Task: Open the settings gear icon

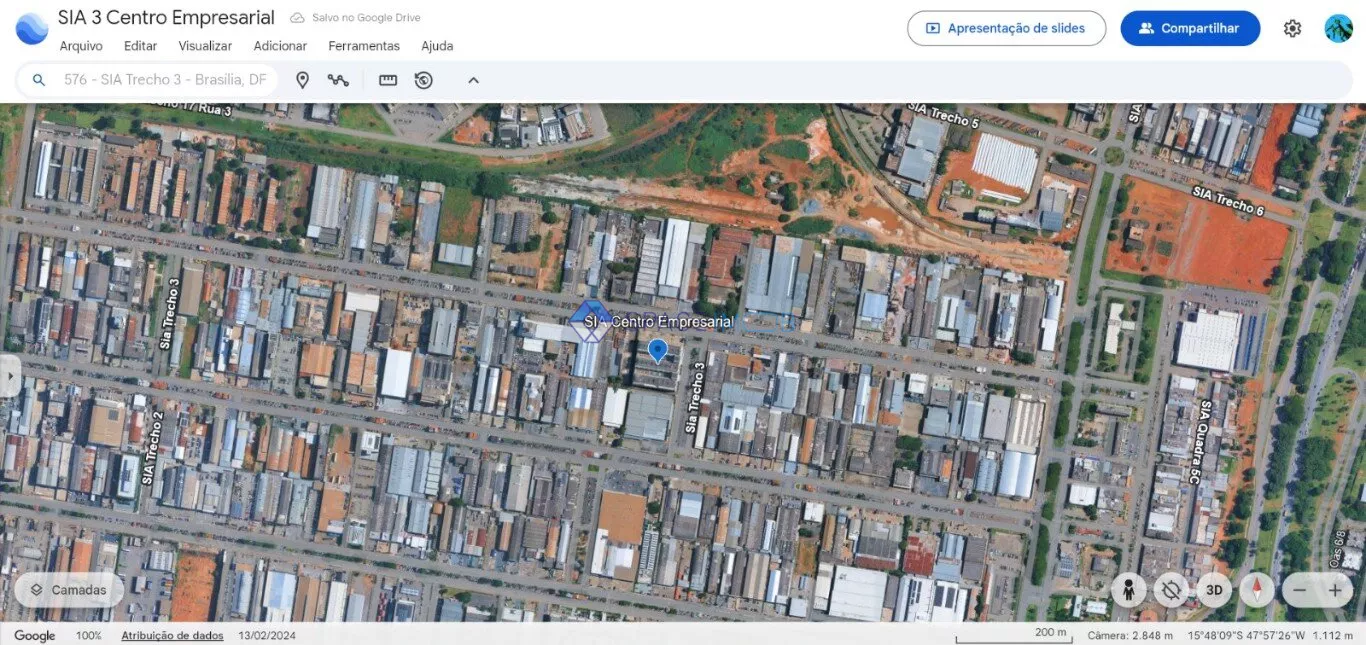Action: coord(1292,28)
